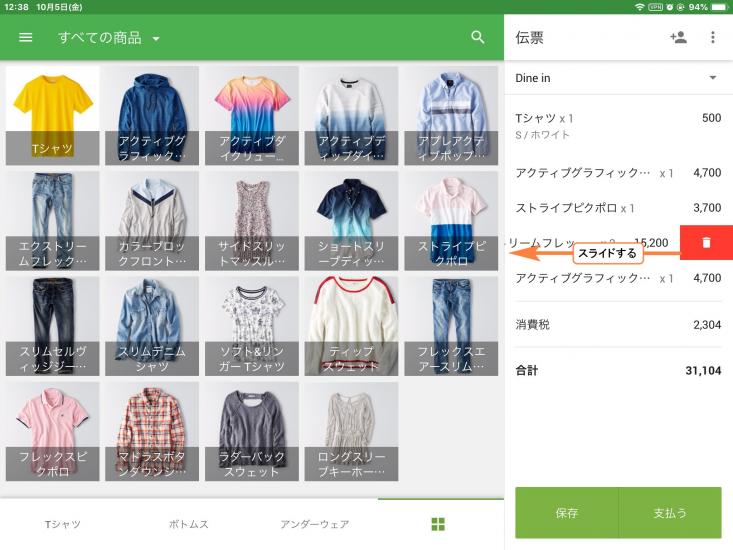733x550 pixels.
Task: Select the blue hoodie アクティブグラフィック product
Action: coord(152,115)
